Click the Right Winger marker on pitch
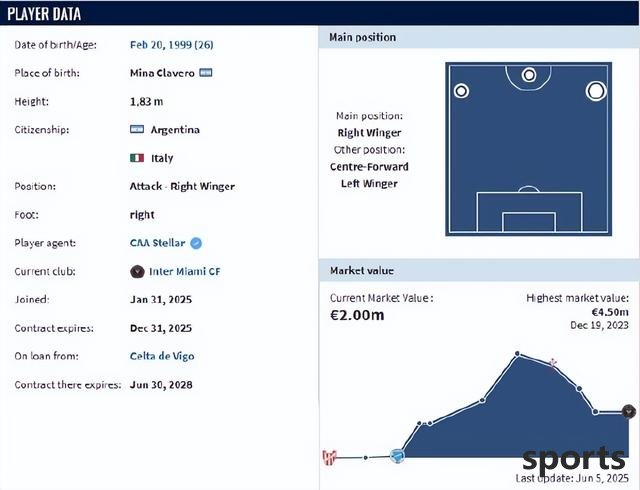 click(x=596, y=91)
